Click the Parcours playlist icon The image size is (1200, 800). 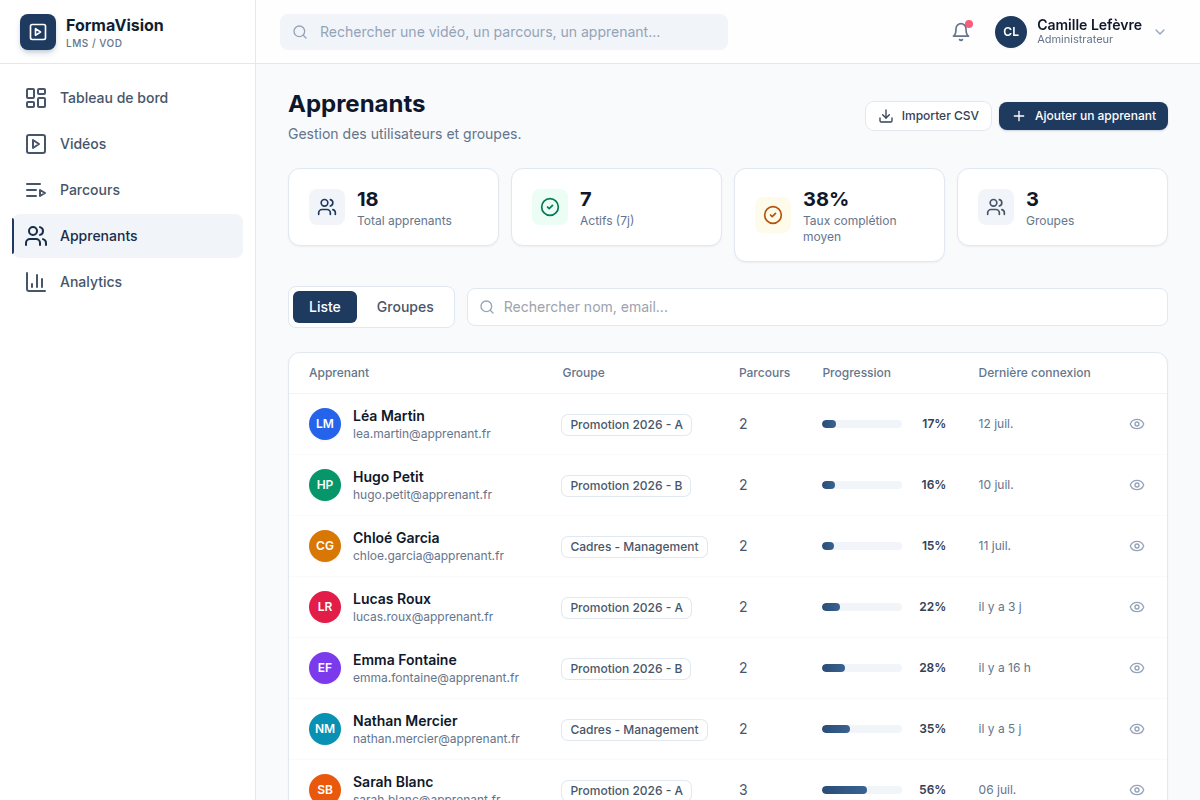point(36,190)
